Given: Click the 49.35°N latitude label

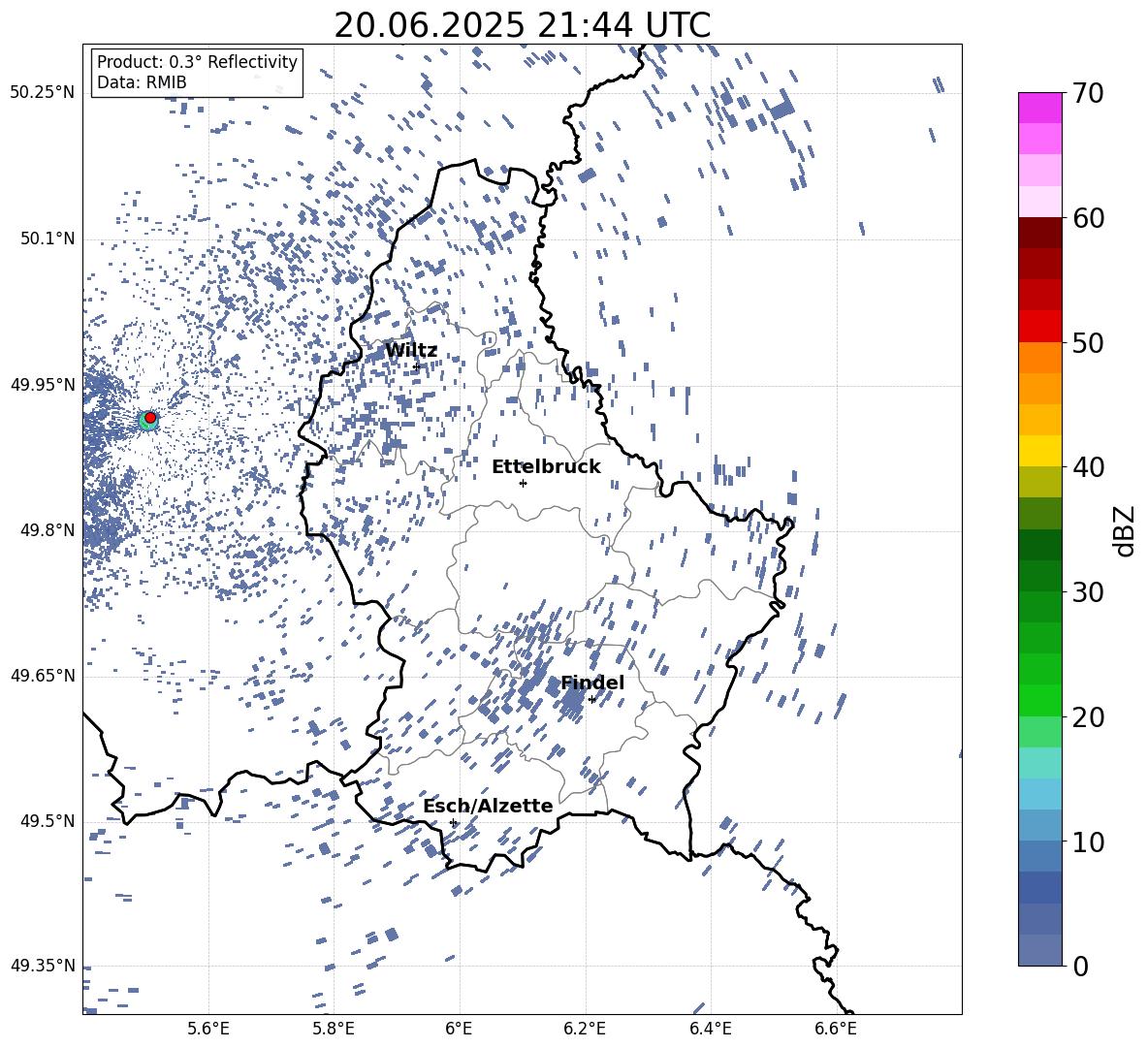Looking at the screenshot, I should 43,966.
